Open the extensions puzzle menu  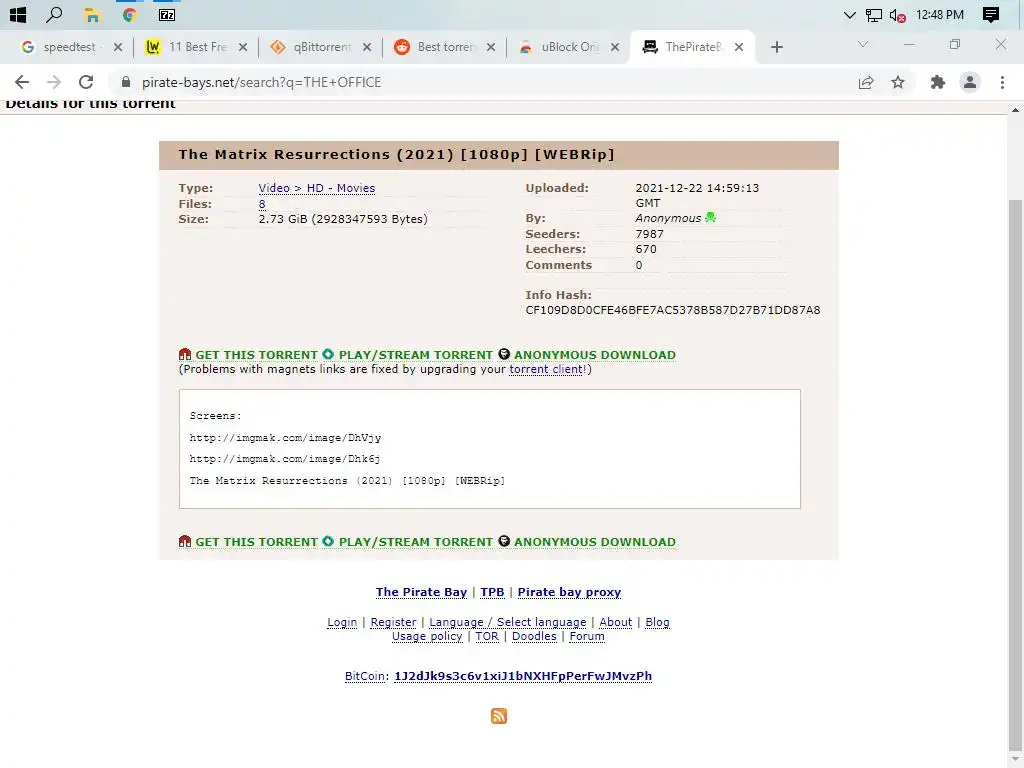coord(938,82)
